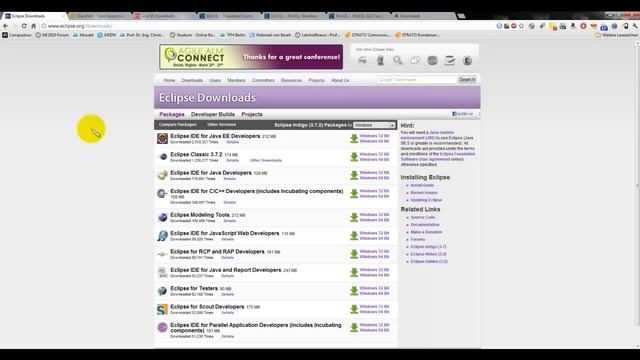The width and height of the screenshot is (640, 360).
Task: Click the Scout Developers S icon
Action: [162, 309]
